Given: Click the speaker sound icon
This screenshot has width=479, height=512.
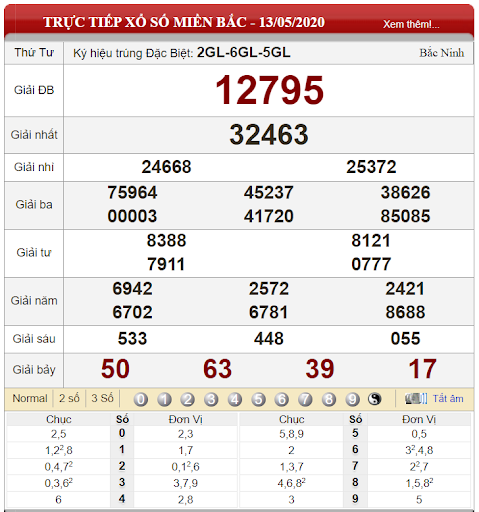Looking at the screenshot, I should (416, 399).
